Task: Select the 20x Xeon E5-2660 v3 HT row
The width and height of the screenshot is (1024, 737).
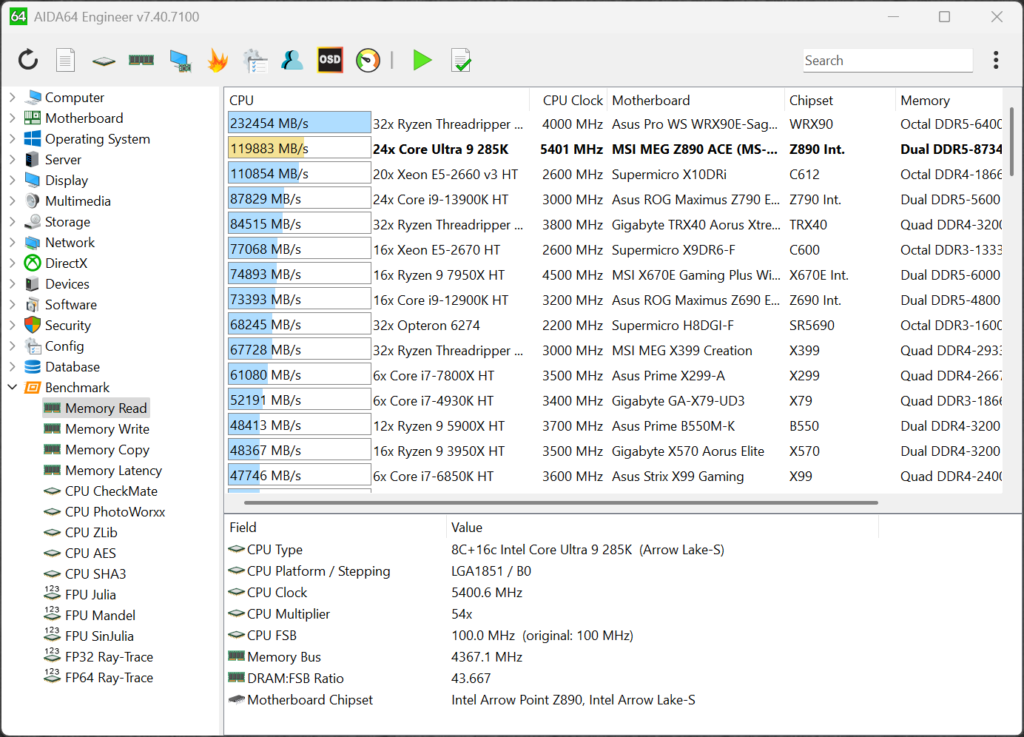Action: click(614, 174)
